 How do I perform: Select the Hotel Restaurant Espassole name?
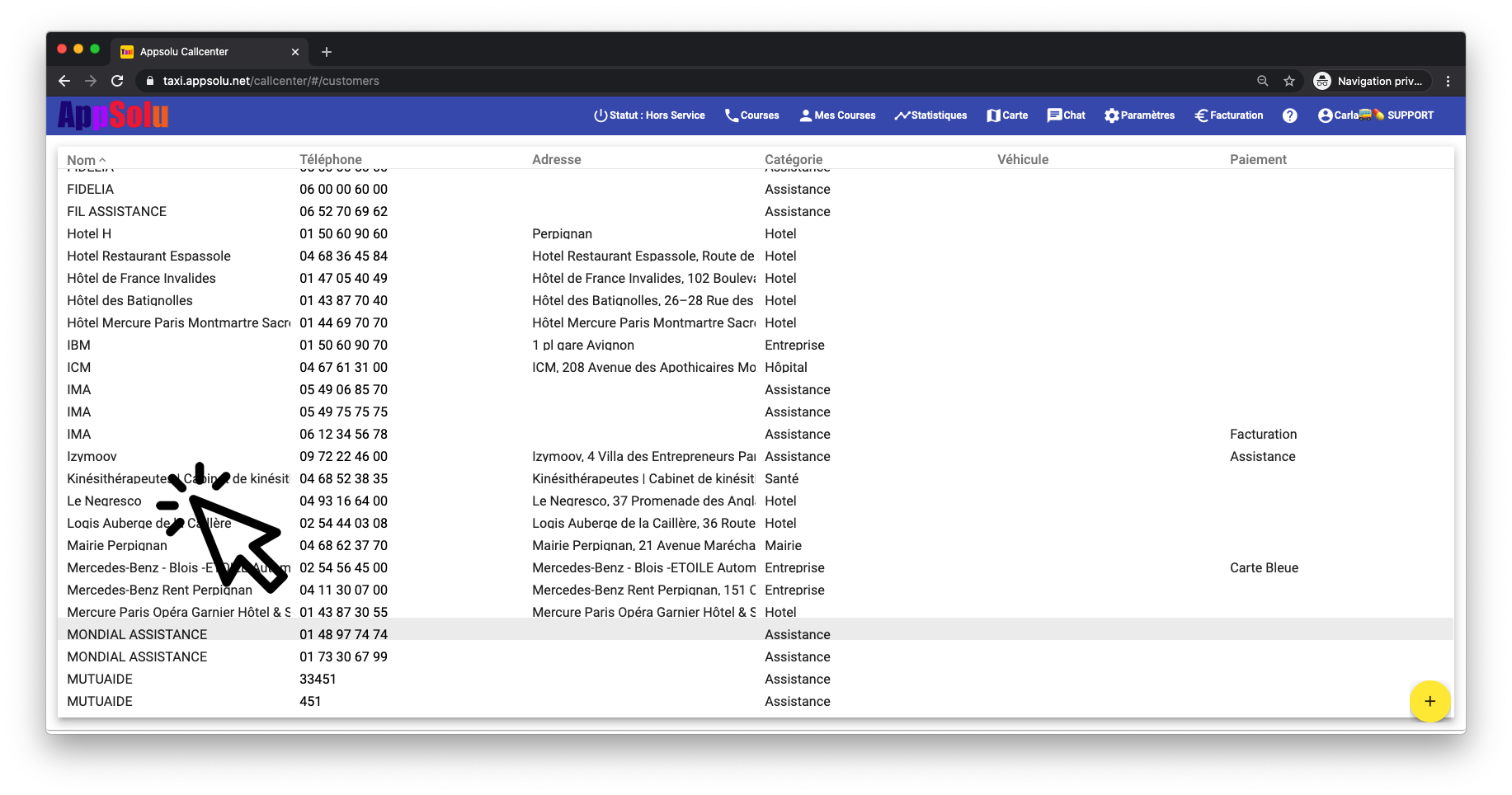(148, 256)
